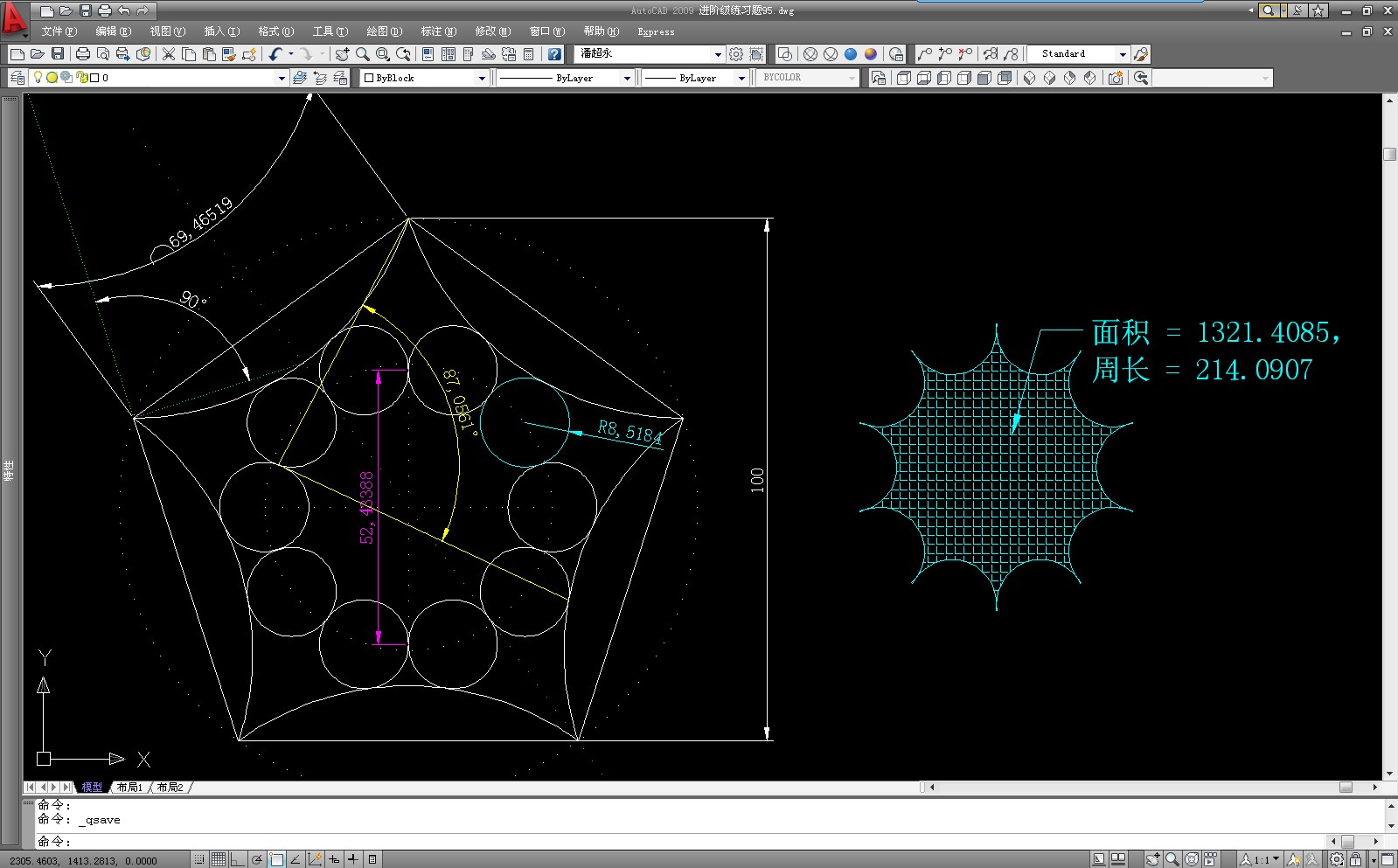Click the InfoCenter search binoculars icon
The image size is (1398, 868).
coord(1268,10)
